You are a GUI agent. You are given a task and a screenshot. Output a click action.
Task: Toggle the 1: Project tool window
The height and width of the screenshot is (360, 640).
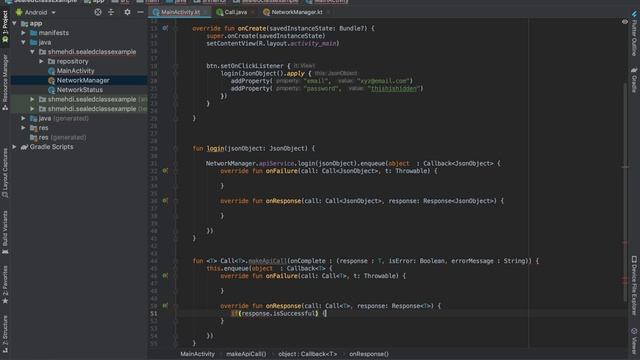coord(5,26)
